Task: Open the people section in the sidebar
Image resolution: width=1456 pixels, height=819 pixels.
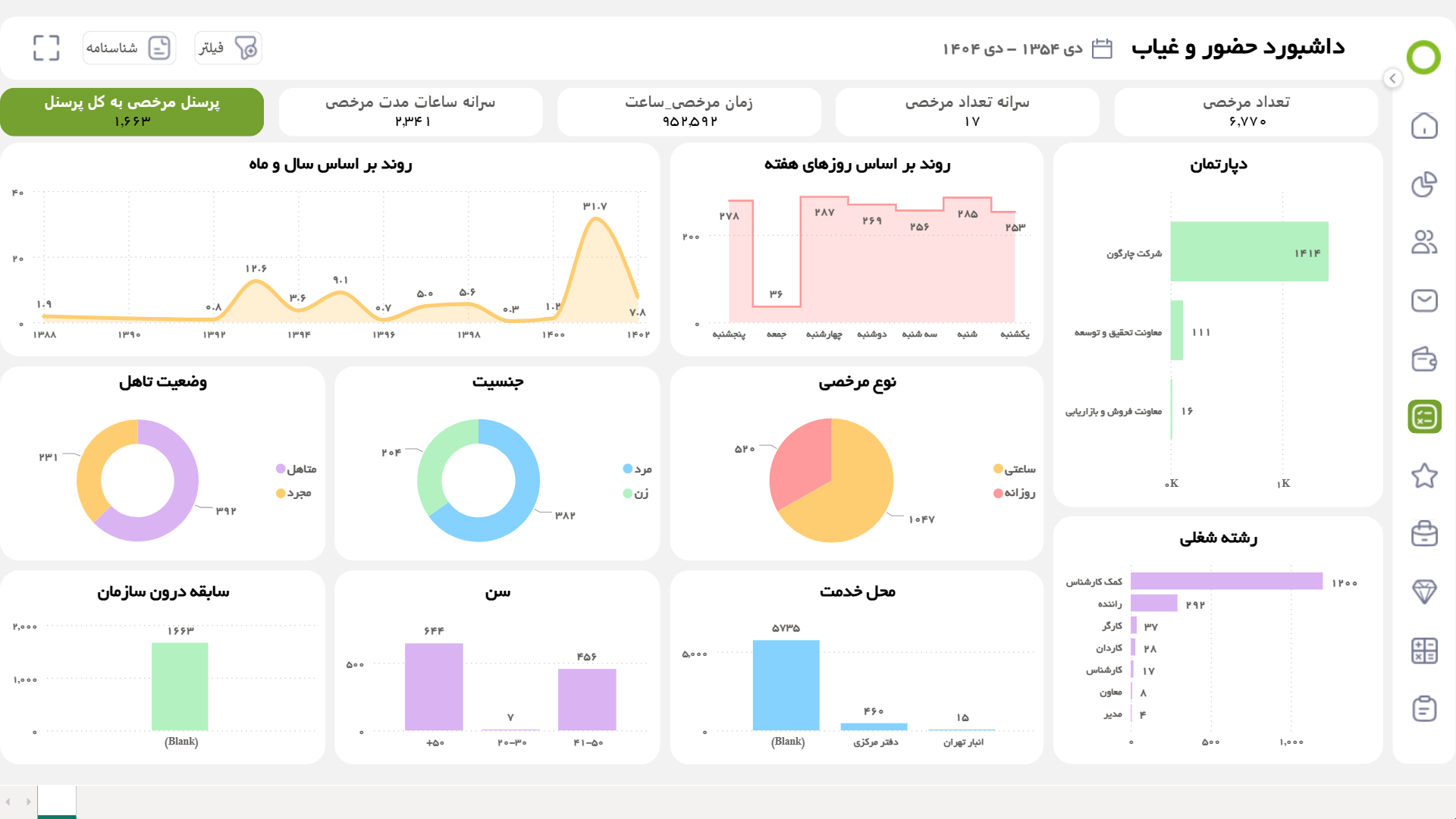Action: (1426, 242)
